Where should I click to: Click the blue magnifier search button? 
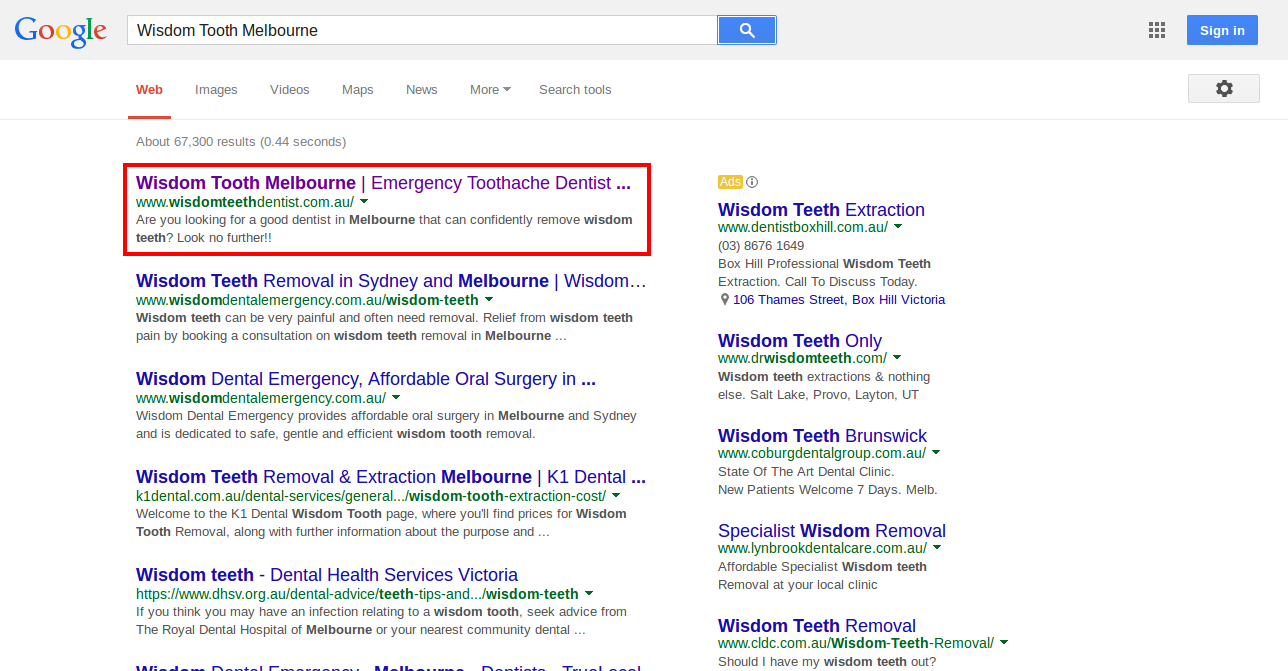tap(747, 30)
